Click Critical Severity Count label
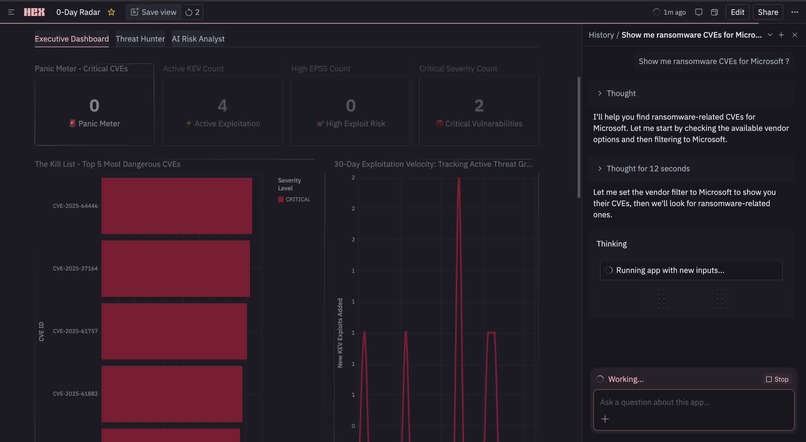 pos(458,69)
